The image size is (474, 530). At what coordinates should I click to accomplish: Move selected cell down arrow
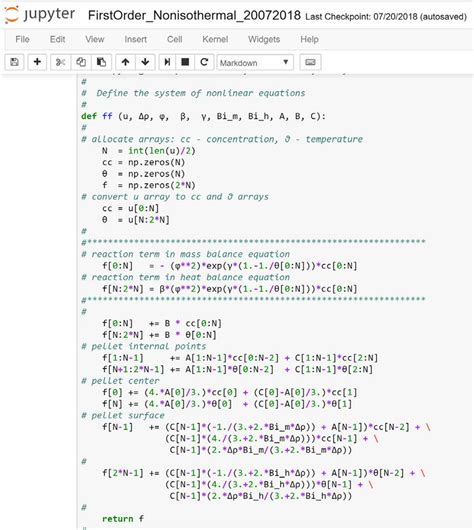coord(145,62)
